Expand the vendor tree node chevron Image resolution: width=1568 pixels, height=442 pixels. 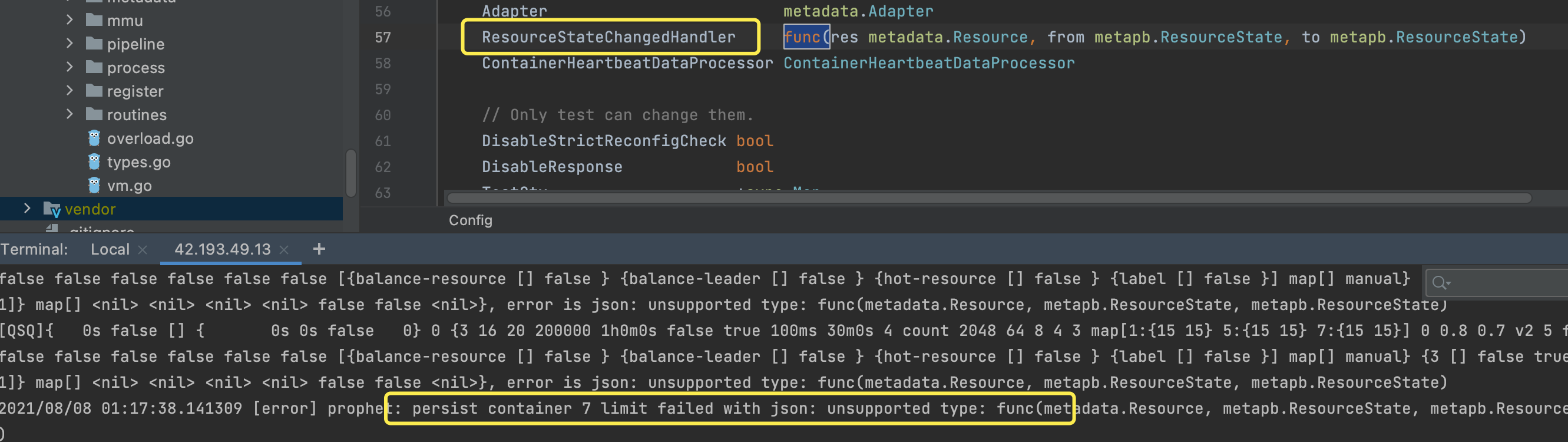[x=28, y=208]
